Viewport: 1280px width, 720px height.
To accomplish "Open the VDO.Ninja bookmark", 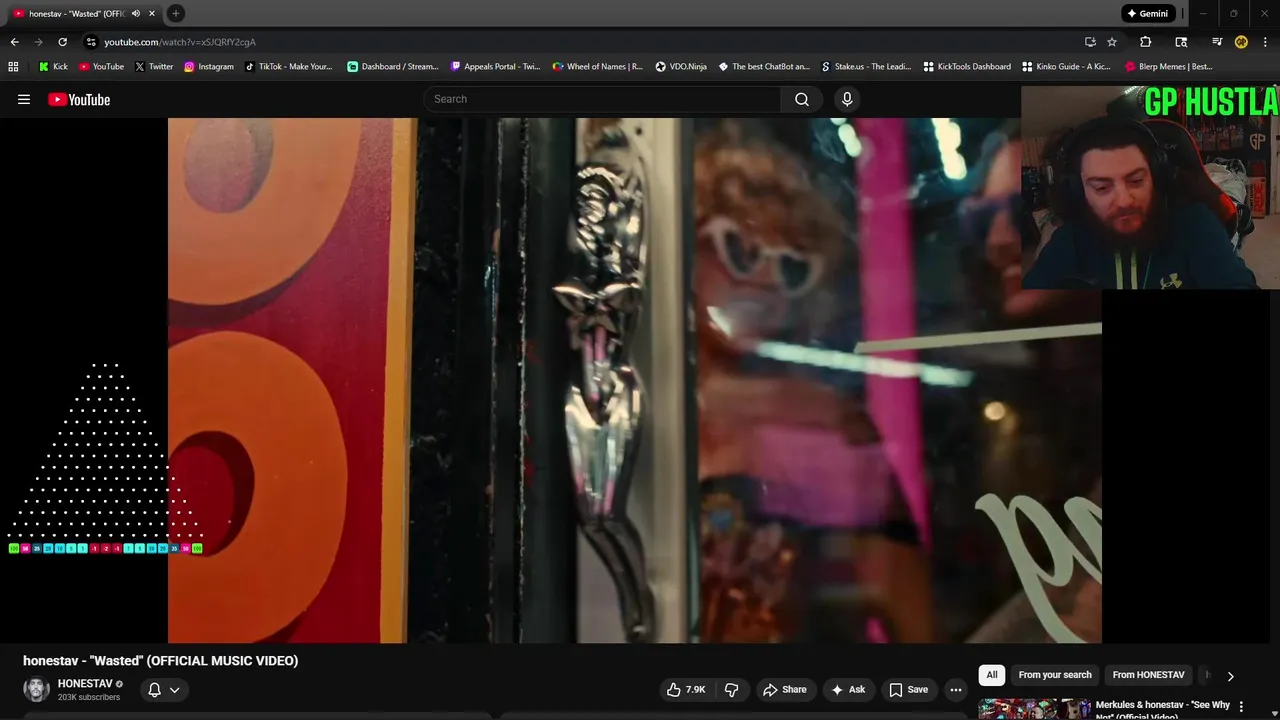I will pyautogui.click(x=681, y=67).
